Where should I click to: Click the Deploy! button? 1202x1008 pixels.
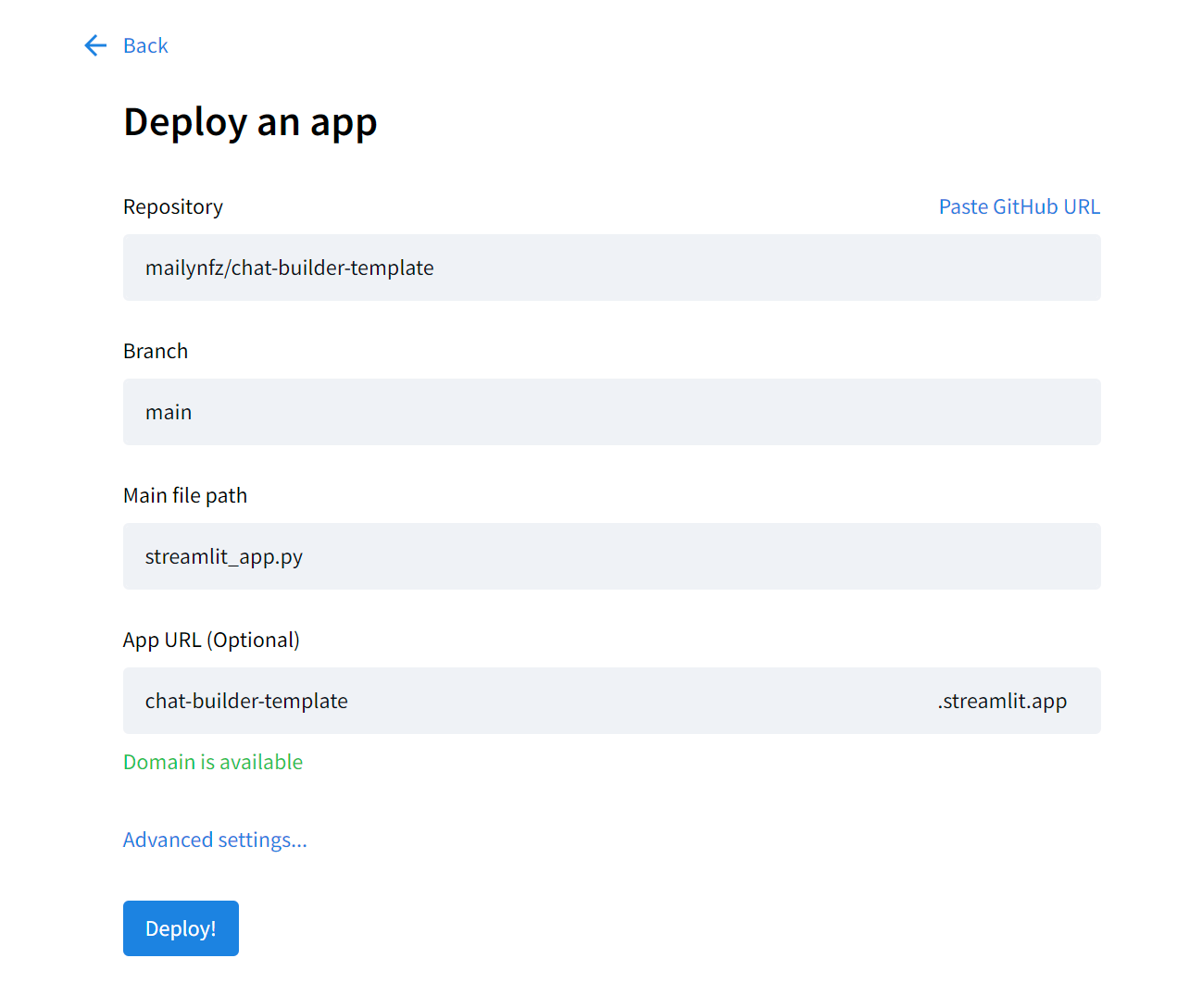pos(181,928)
